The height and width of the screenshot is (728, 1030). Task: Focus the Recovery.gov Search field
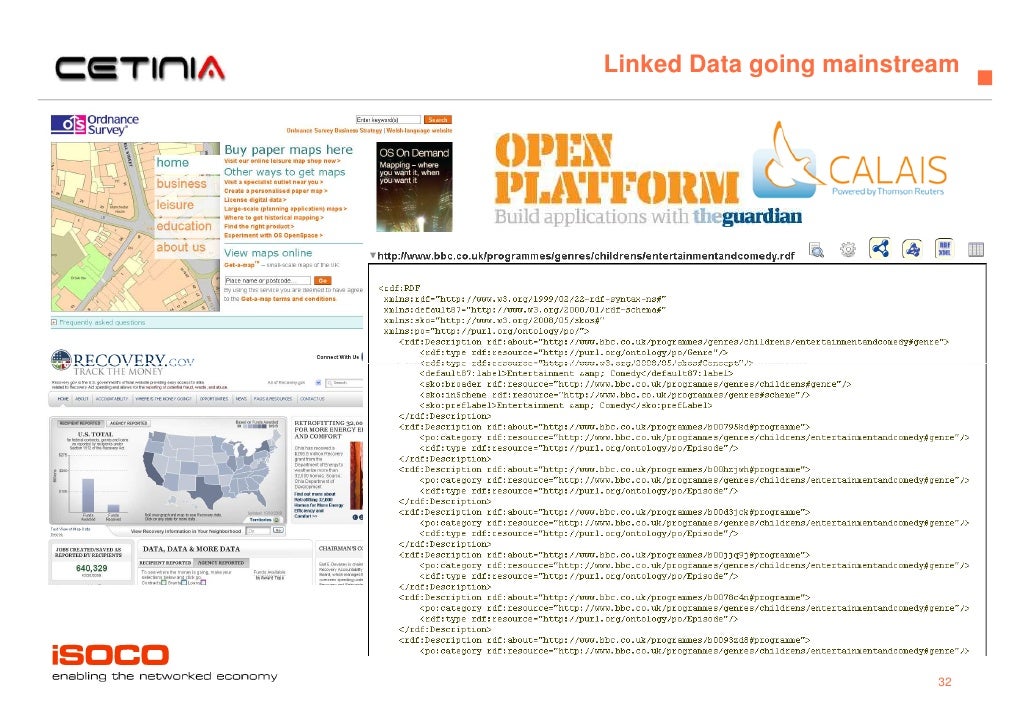click(346, 382)
